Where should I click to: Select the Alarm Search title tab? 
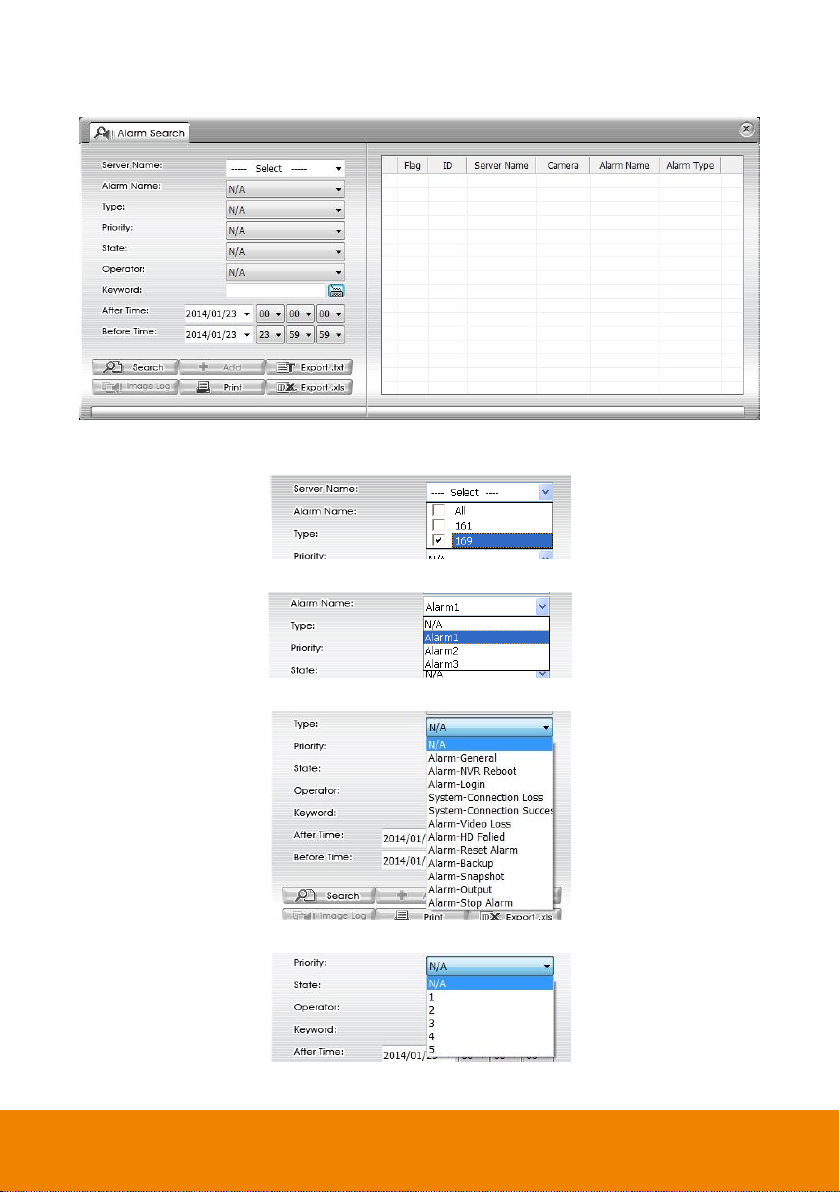click(x=139, y=133)
